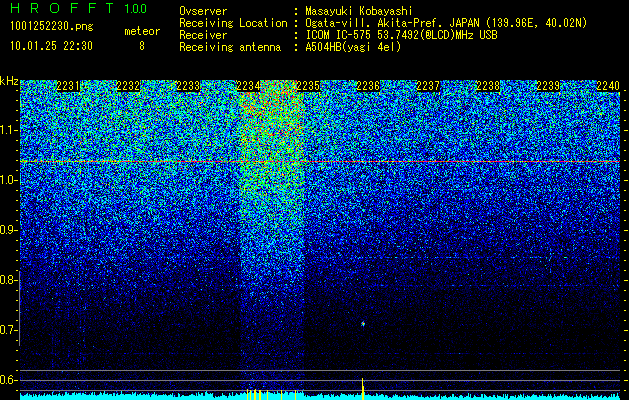The height and width of the screenshot is (400, 629).
Task: Click the 1.0 frequency axis label
Action: (8, 180)
